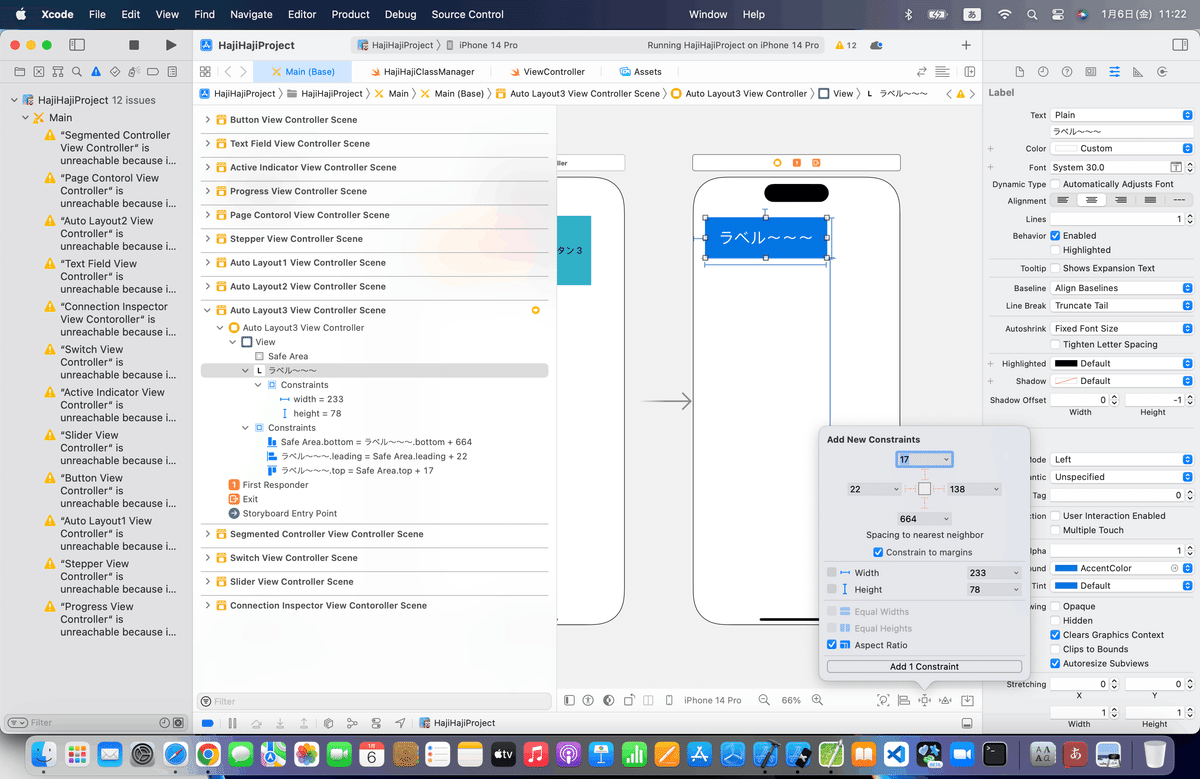Viewport: 1200px width, 779px height.
Task: Open the Find navigator magnifier icon
Action: (x=76, y=72)
